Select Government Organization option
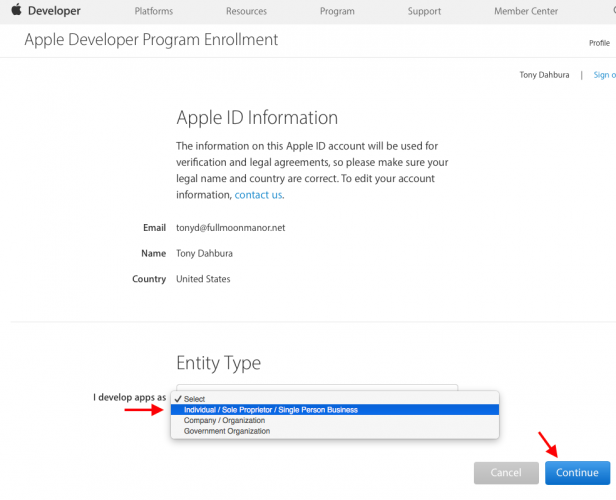This screenshot has width=616, height=500. (x=335, y=431)
